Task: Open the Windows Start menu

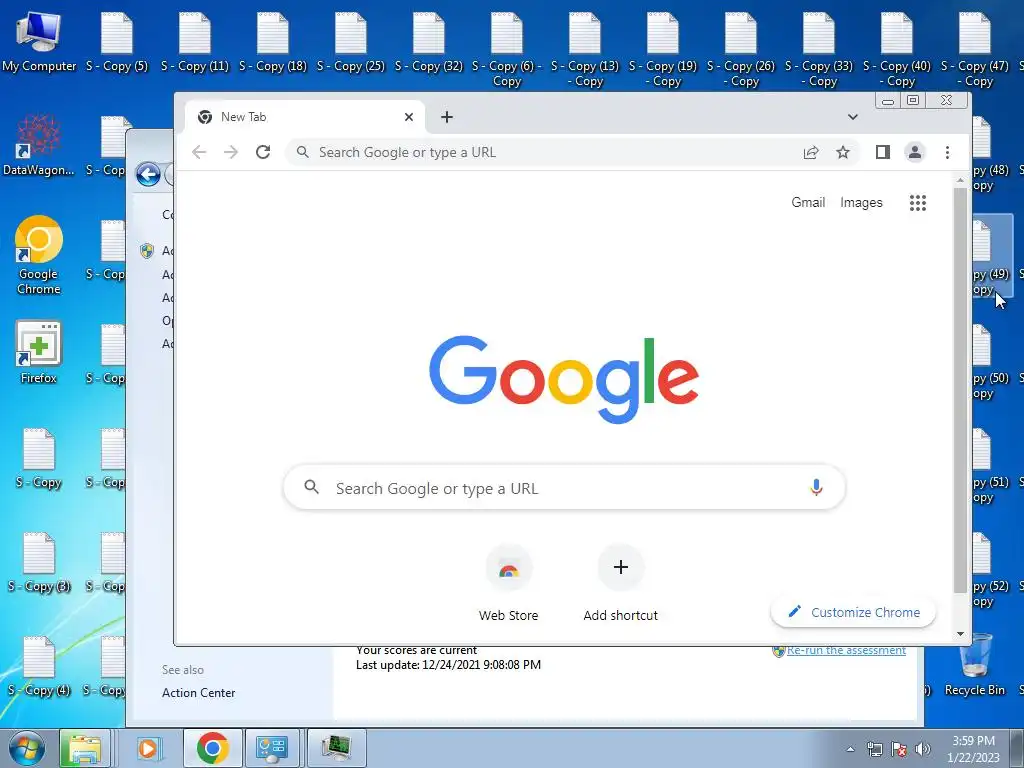Action: (27, 748)
